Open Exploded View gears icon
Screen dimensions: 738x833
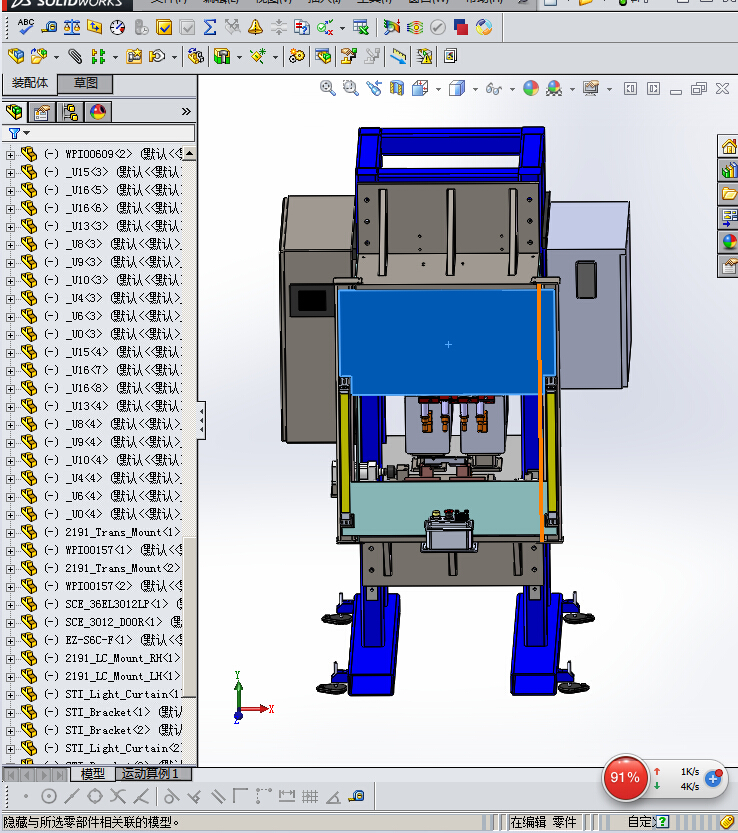[x=296, y=56]
